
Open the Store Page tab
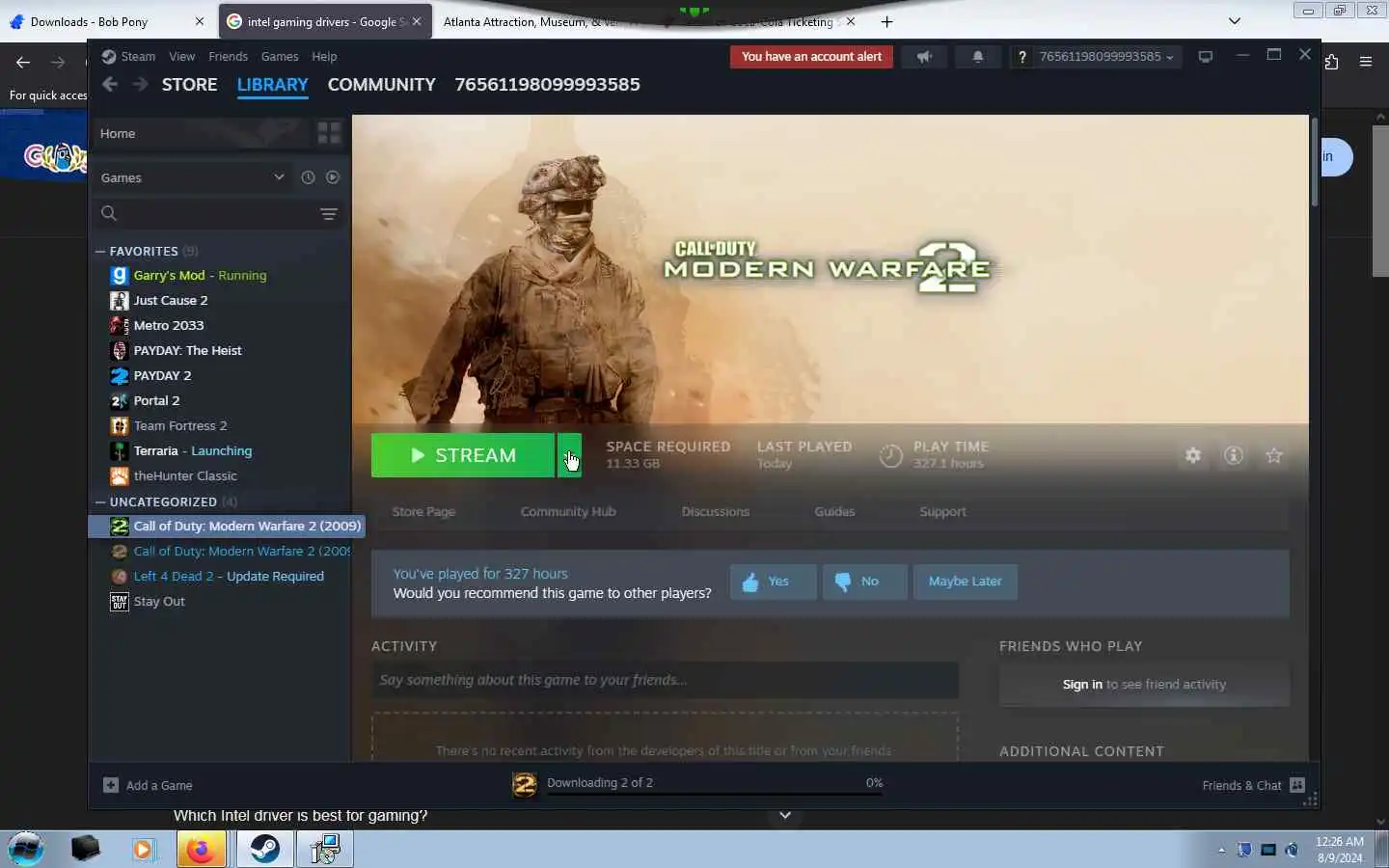(x=423, y=512)
